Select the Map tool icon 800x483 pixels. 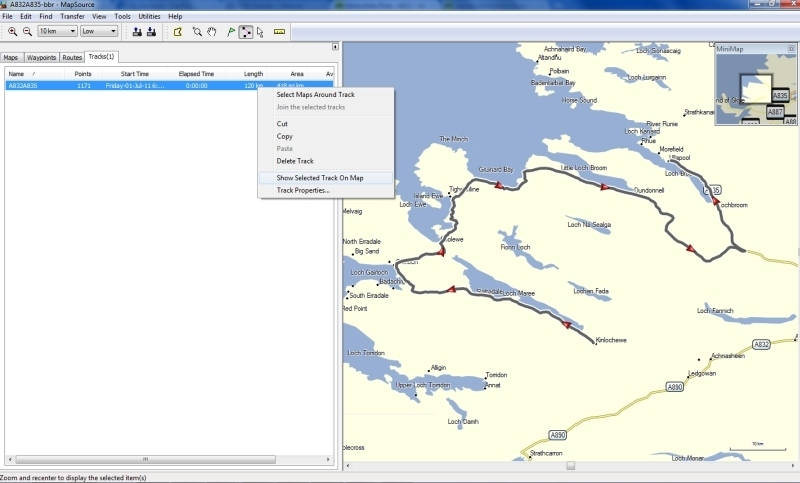click(x=177, y=32)
